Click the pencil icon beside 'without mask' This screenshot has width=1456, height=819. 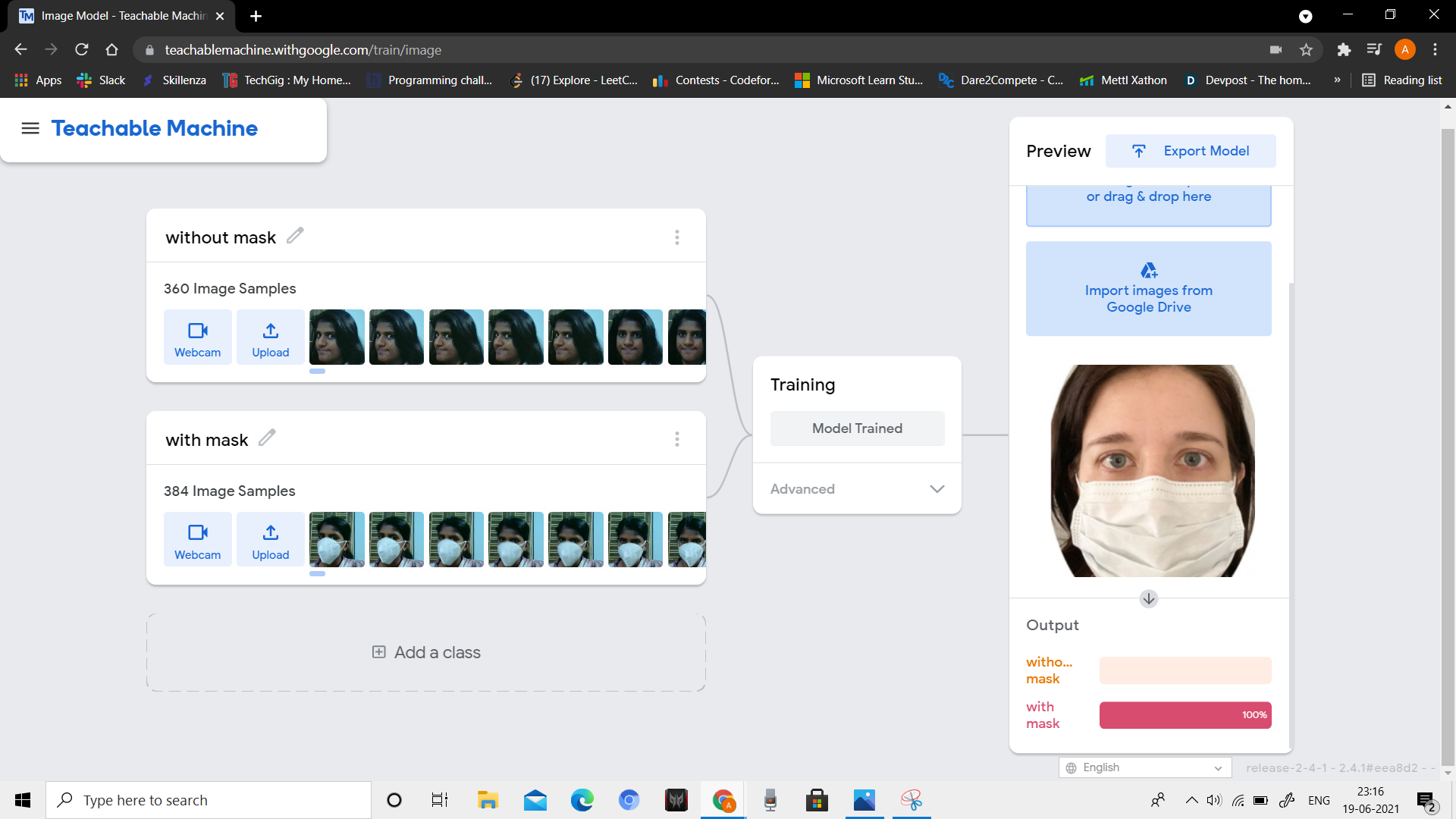[295, 236]
